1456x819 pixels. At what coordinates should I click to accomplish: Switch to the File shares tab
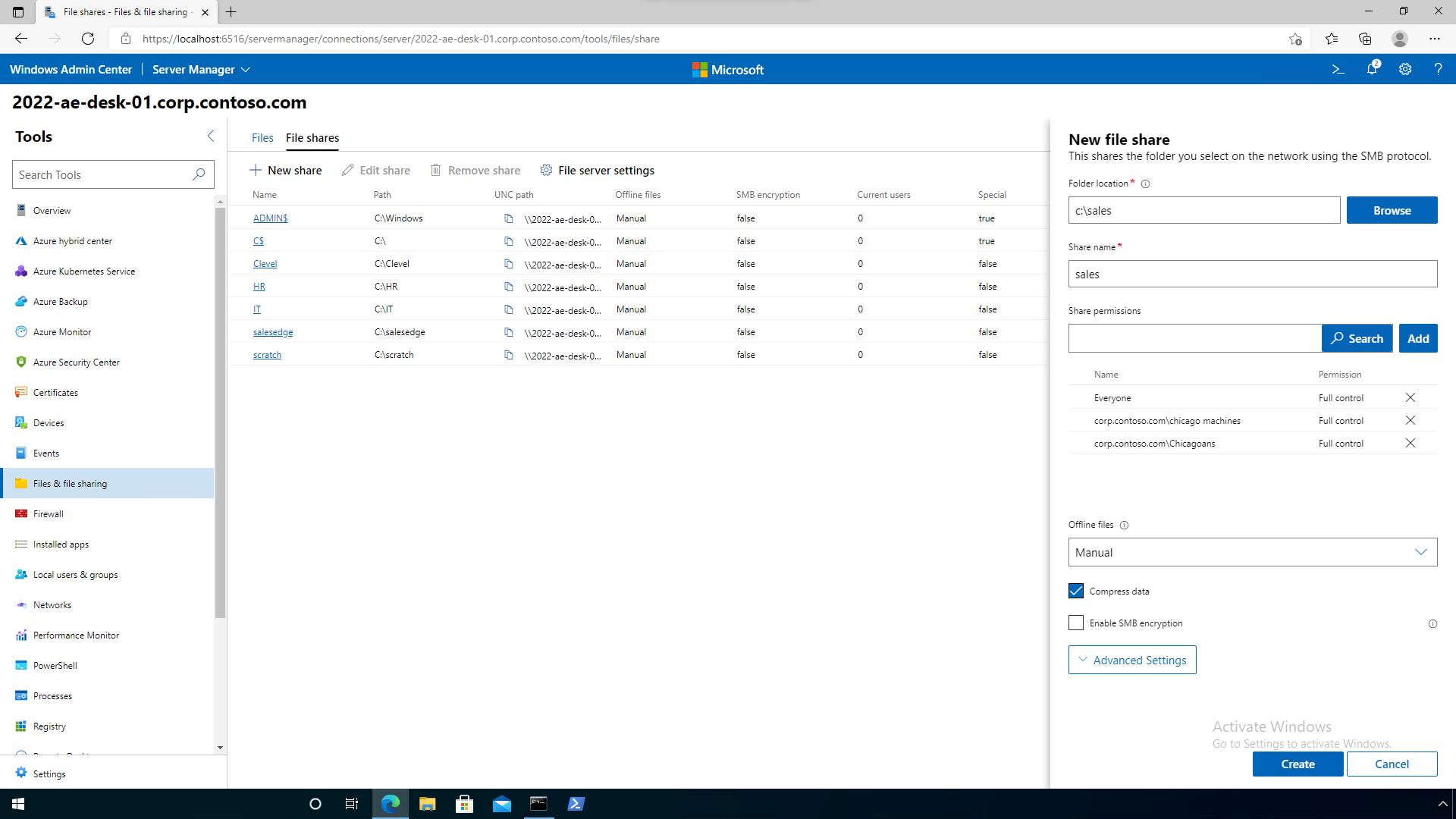click(x=312, y=137)
